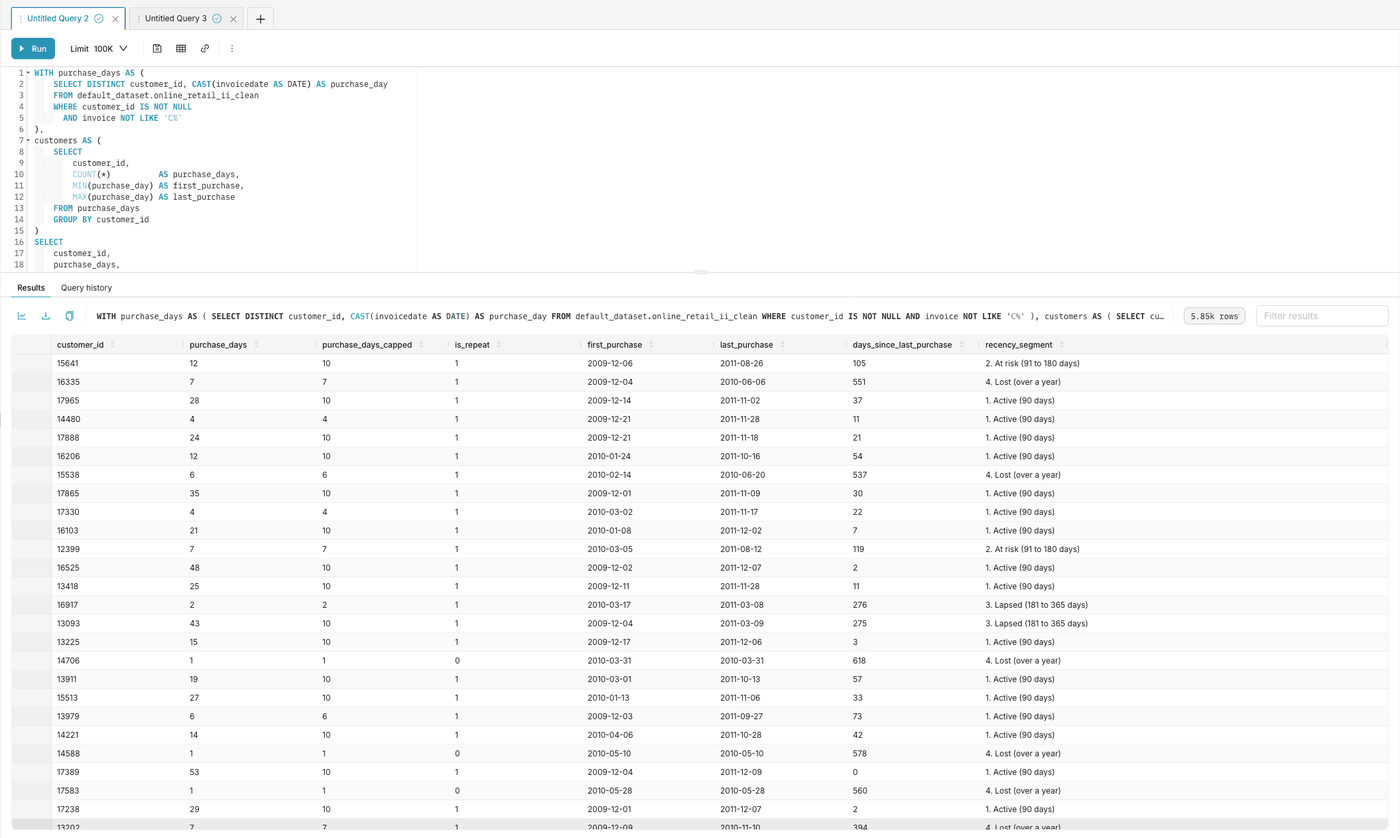This screenshot has height=838, width=1400.
Task: Close the Untitled Query 3 tab
Action: 232,19
